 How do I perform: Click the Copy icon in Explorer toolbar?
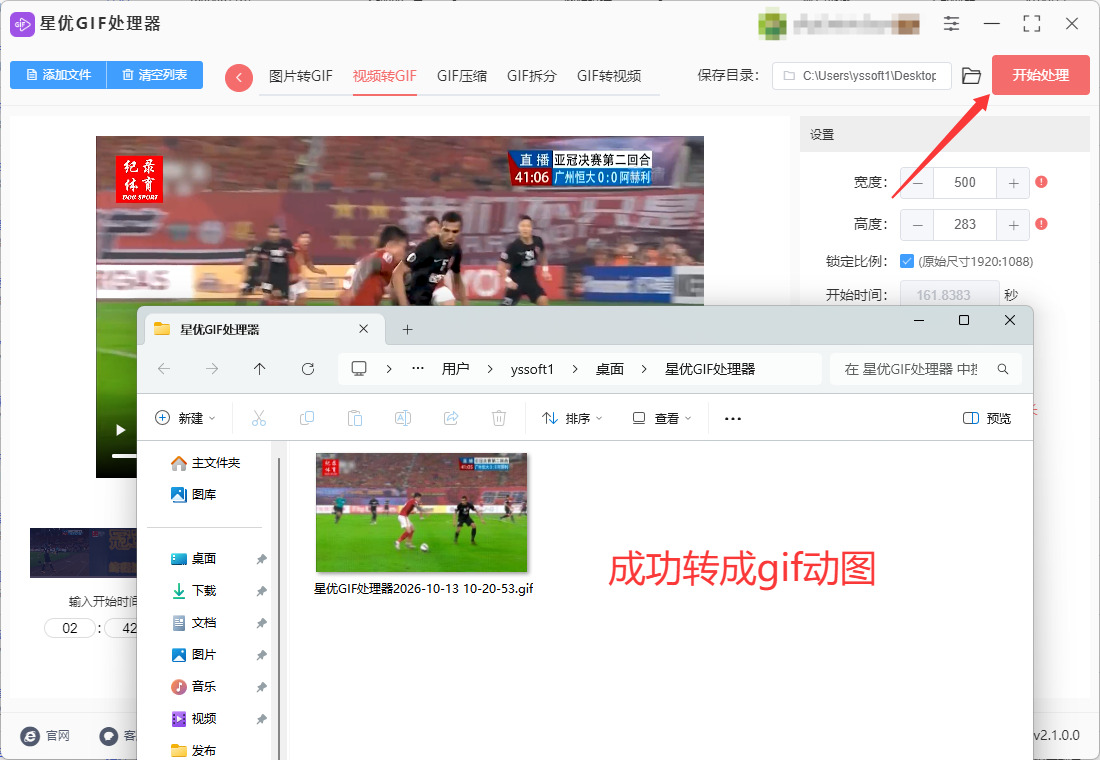tap(307, 418)
